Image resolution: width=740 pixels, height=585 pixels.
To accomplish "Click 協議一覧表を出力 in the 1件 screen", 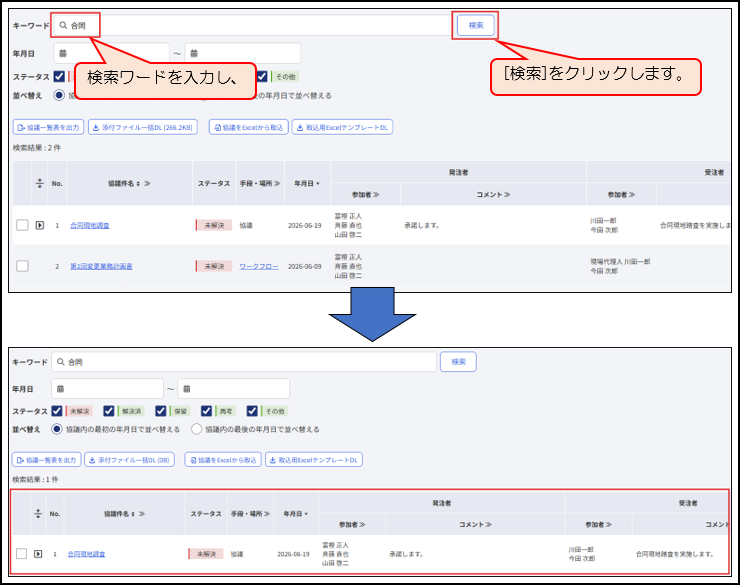I will tap(46, 460).
